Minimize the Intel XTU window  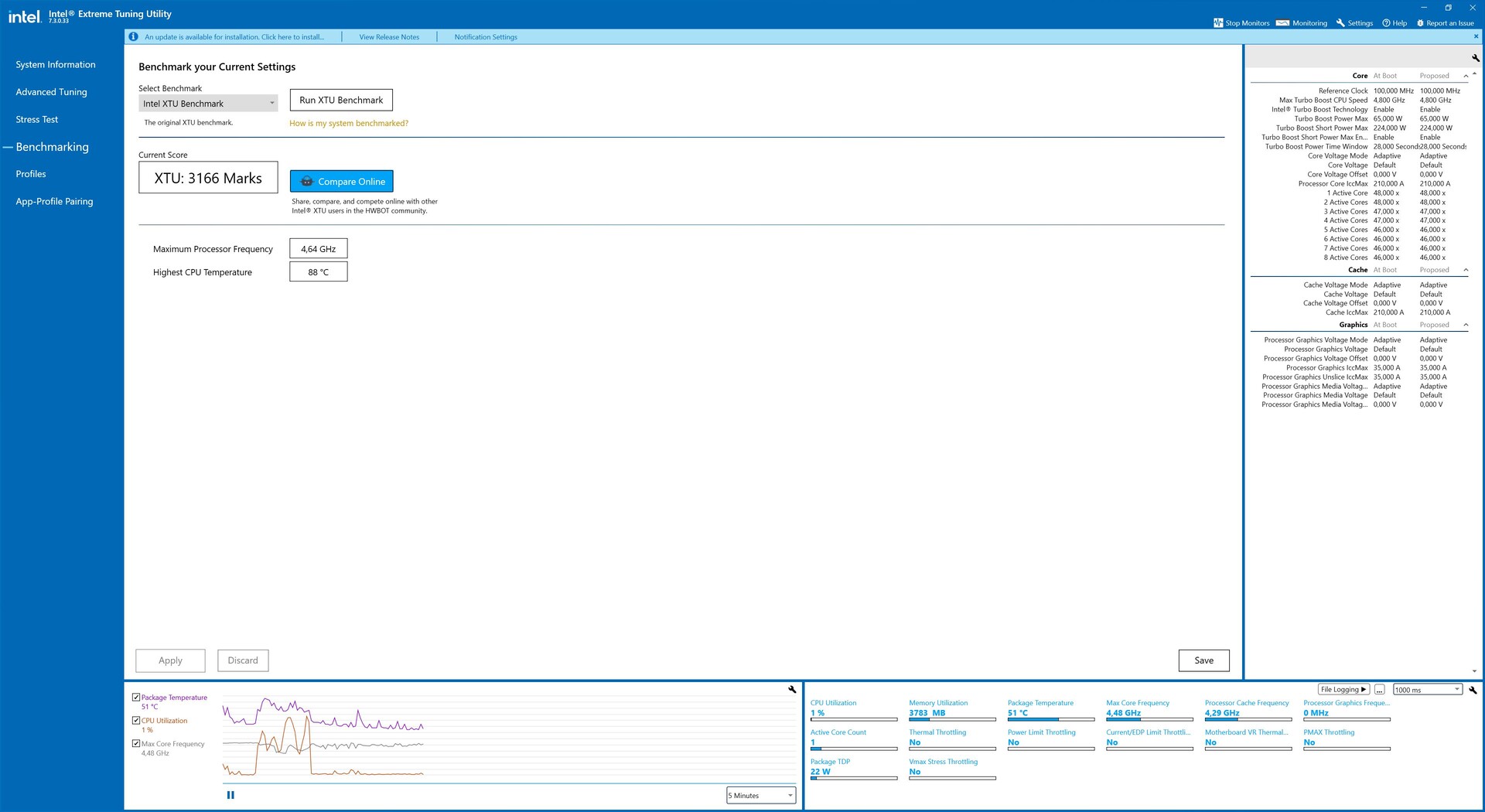pyautogui.click(x=1424, y=8)
